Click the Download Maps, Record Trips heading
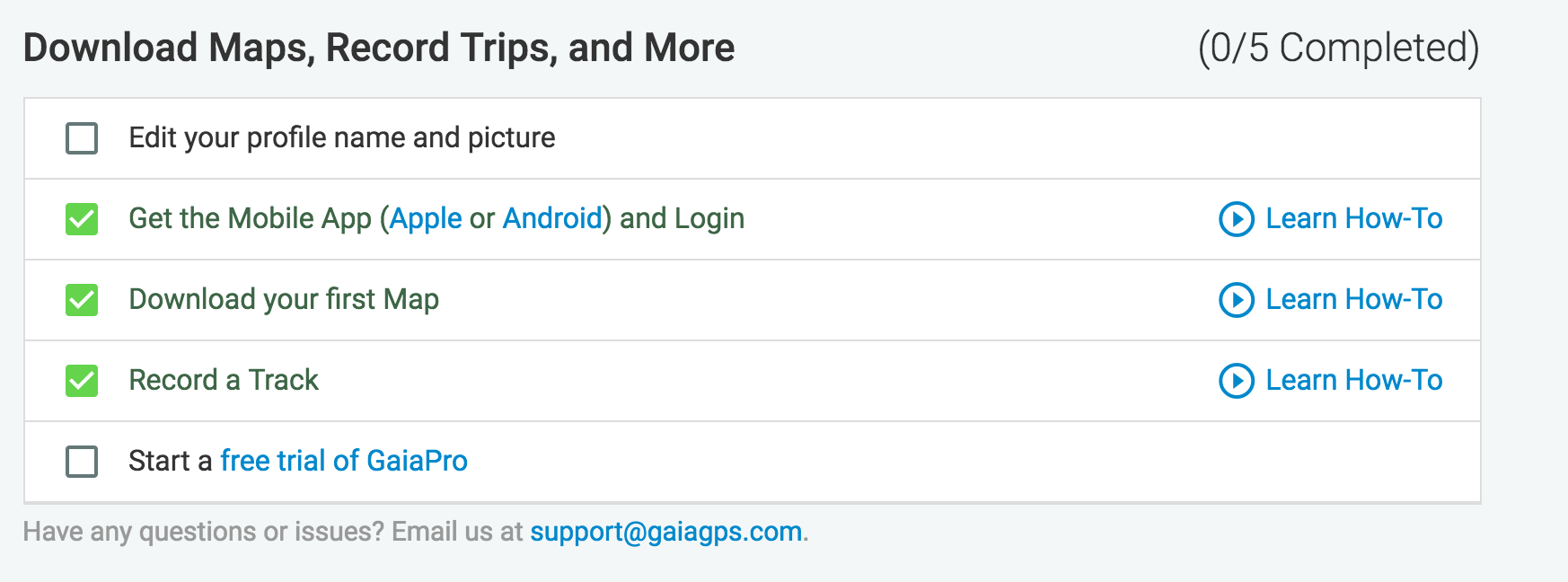 (x=379, y=48)
